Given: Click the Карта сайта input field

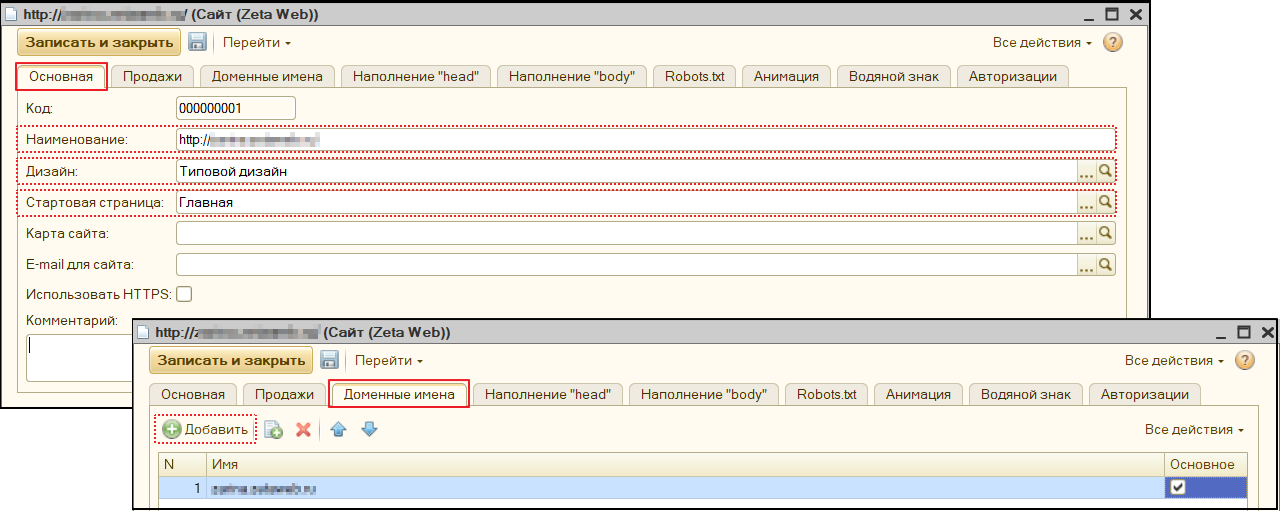Looking at the screenshot, I should tap(626, 234).
